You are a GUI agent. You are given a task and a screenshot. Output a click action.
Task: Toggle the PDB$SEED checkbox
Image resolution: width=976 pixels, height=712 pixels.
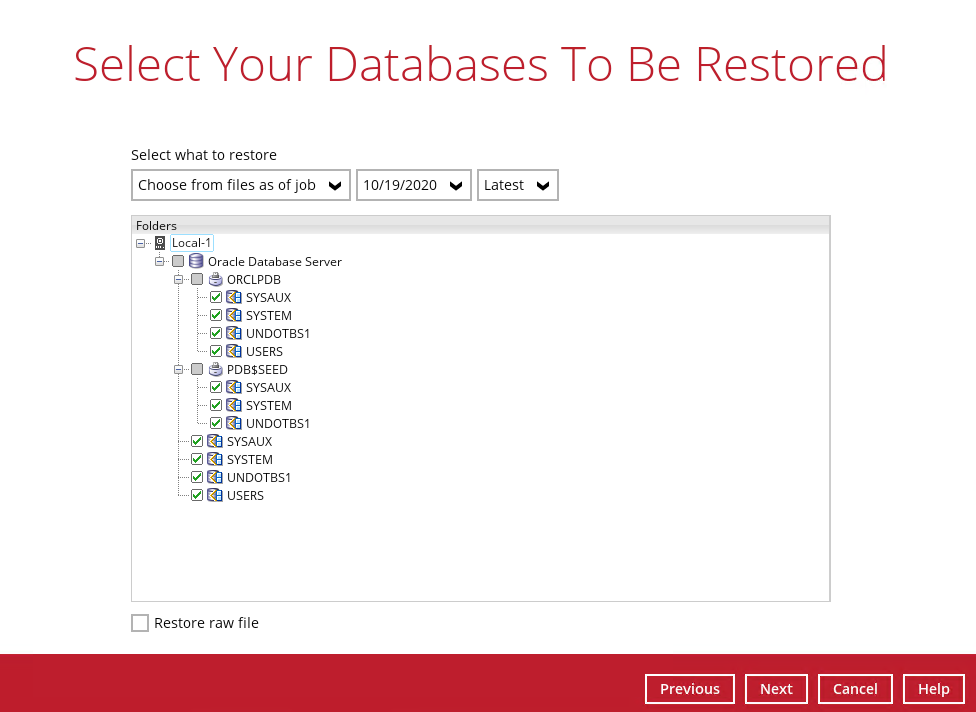197,369
